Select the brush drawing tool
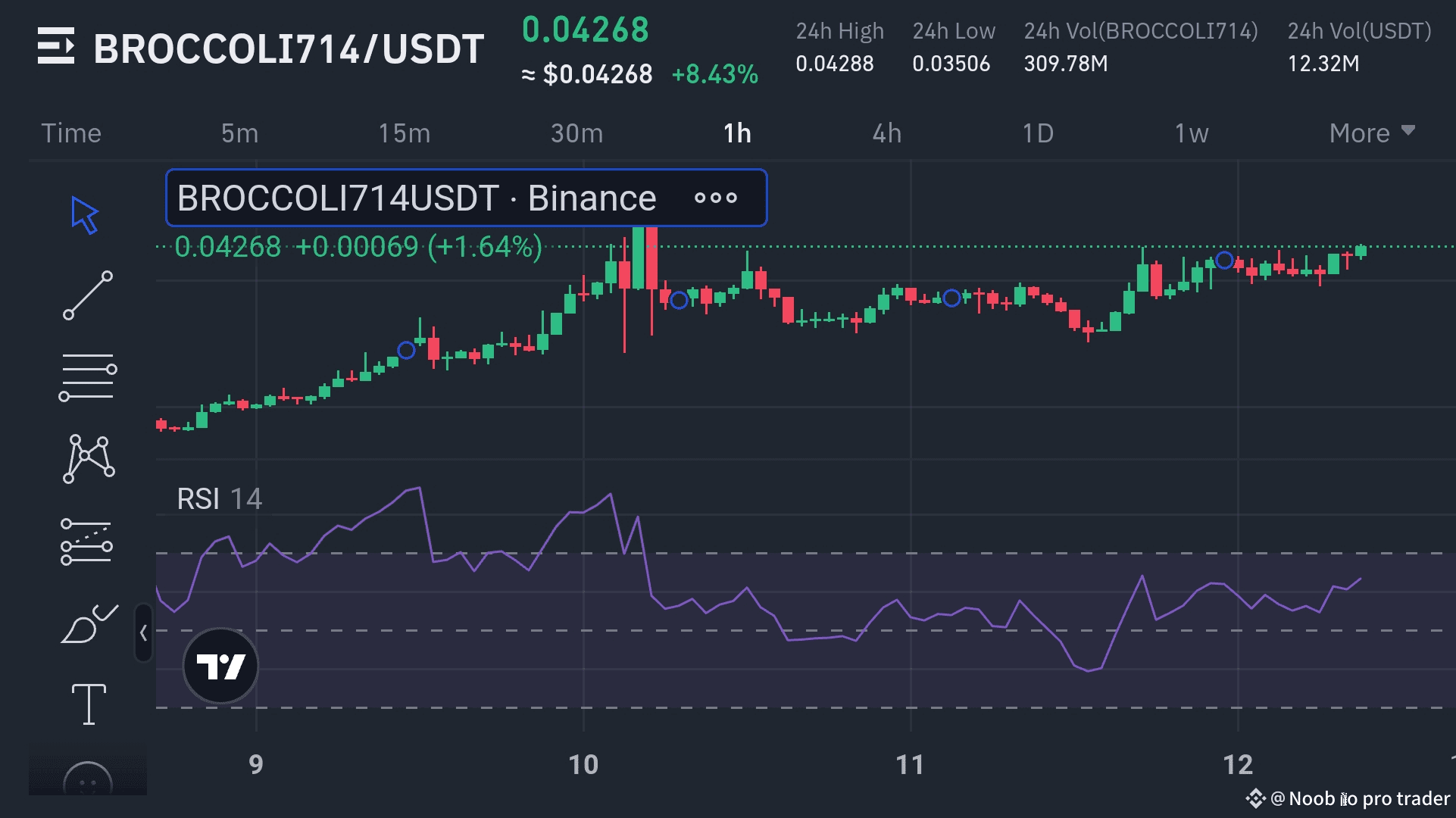Screen dimensions: 1456x818 89,625
